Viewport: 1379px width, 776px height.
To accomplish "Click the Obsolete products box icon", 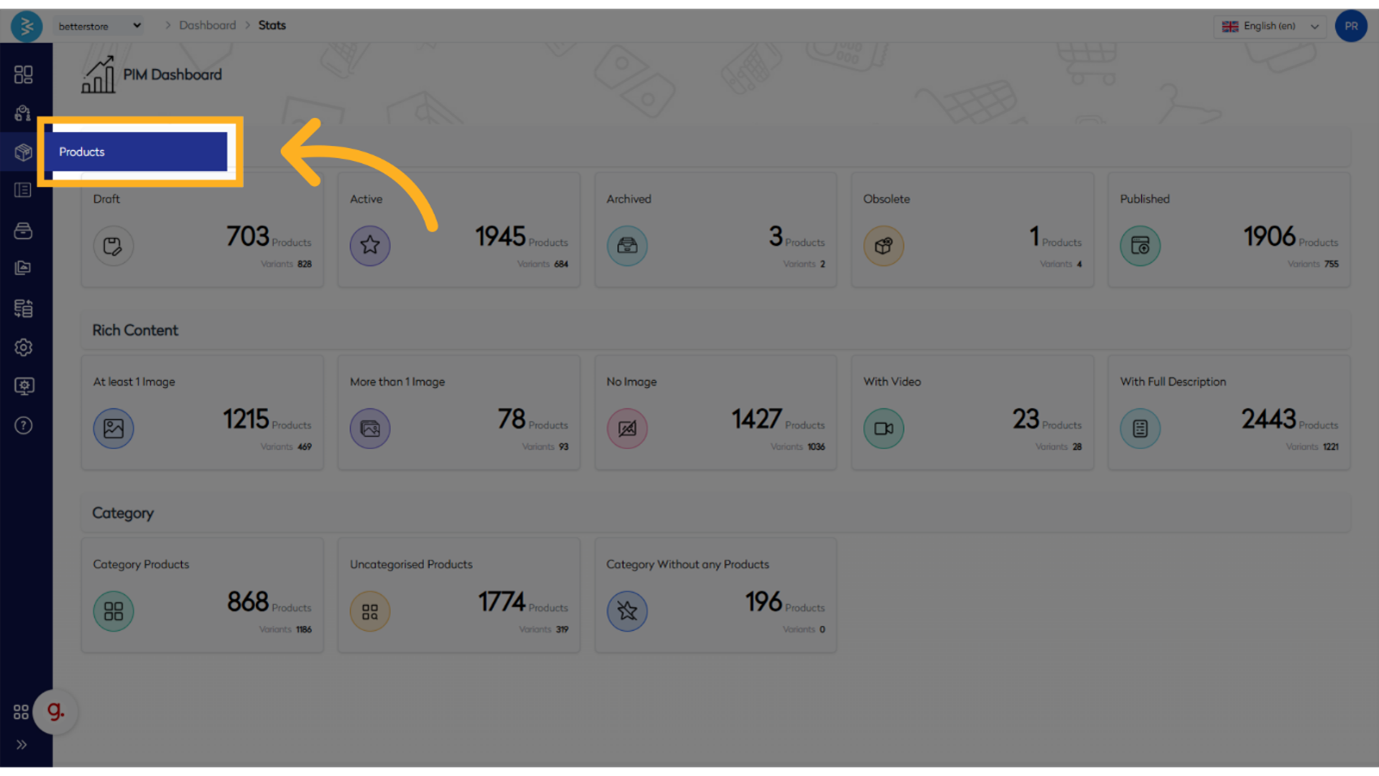I will coord(883,246).
